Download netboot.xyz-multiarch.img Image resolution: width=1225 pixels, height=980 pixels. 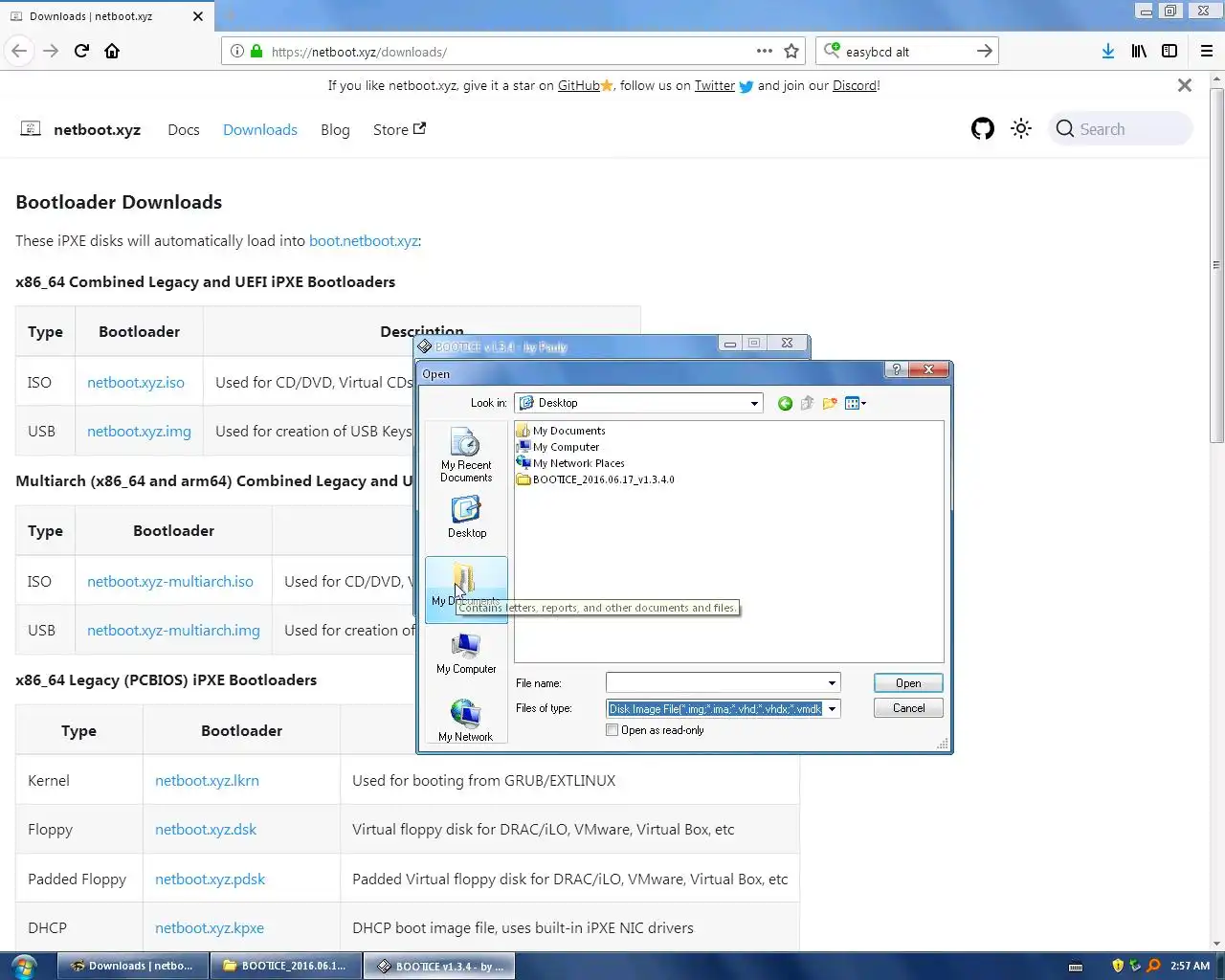tap(173, 630)
